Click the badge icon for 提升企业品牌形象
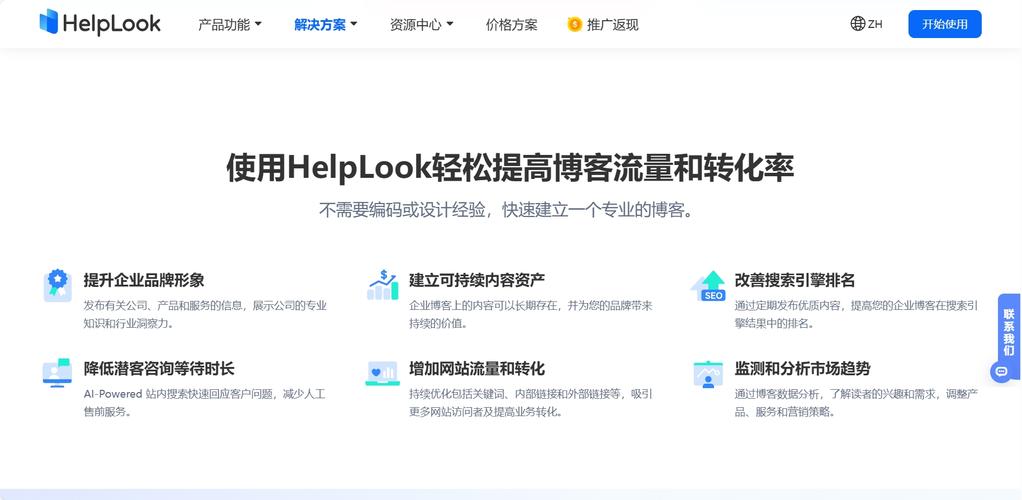The image size is (1022, 500). [57, 286]
